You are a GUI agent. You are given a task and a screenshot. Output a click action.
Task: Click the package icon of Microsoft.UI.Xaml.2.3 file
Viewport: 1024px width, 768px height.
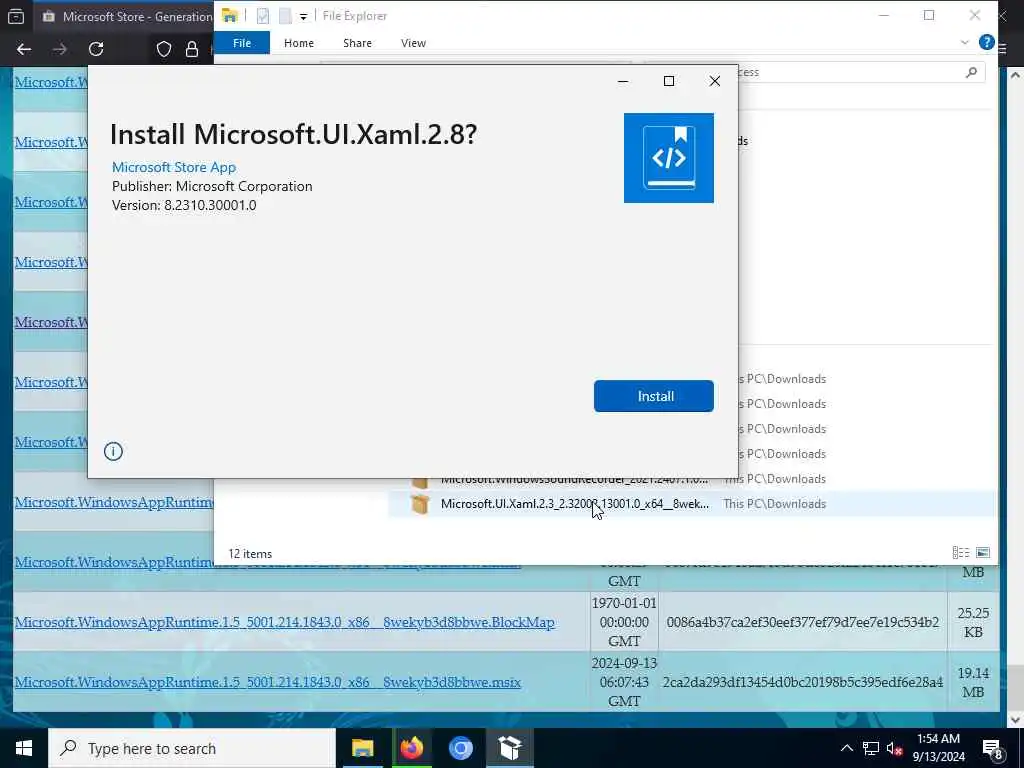click(420, 504)
